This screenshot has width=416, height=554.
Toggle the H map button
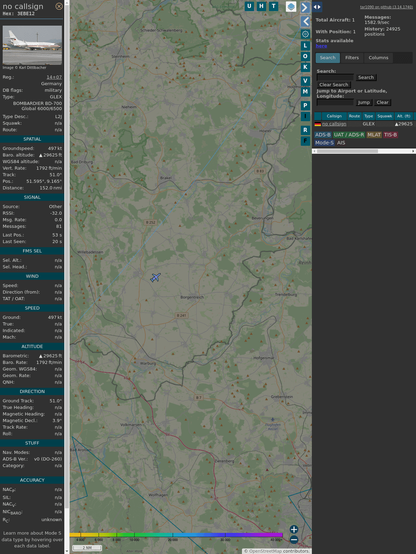tap(262, 6)
